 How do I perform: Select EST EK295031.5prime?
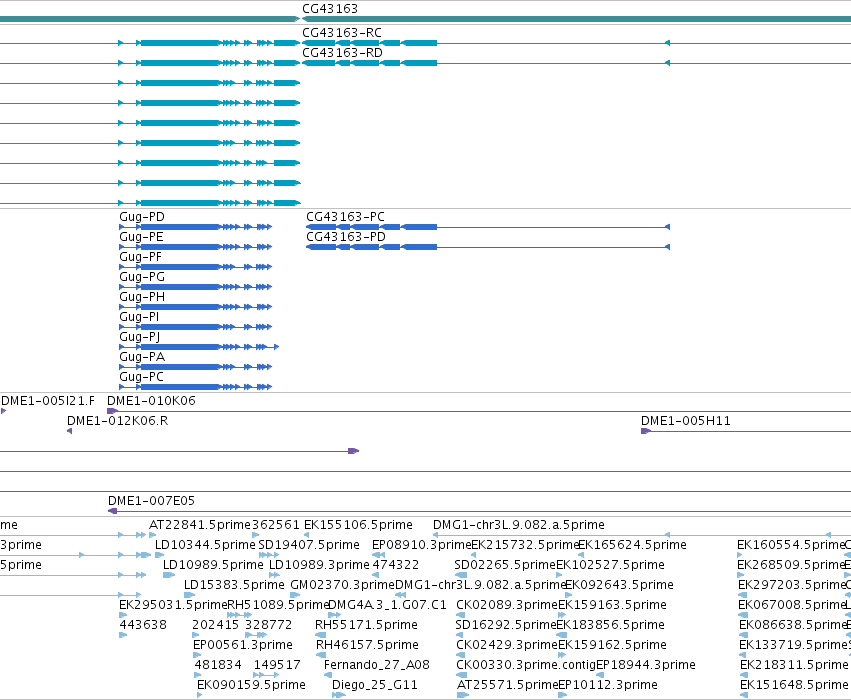click(x=173, y=604)
